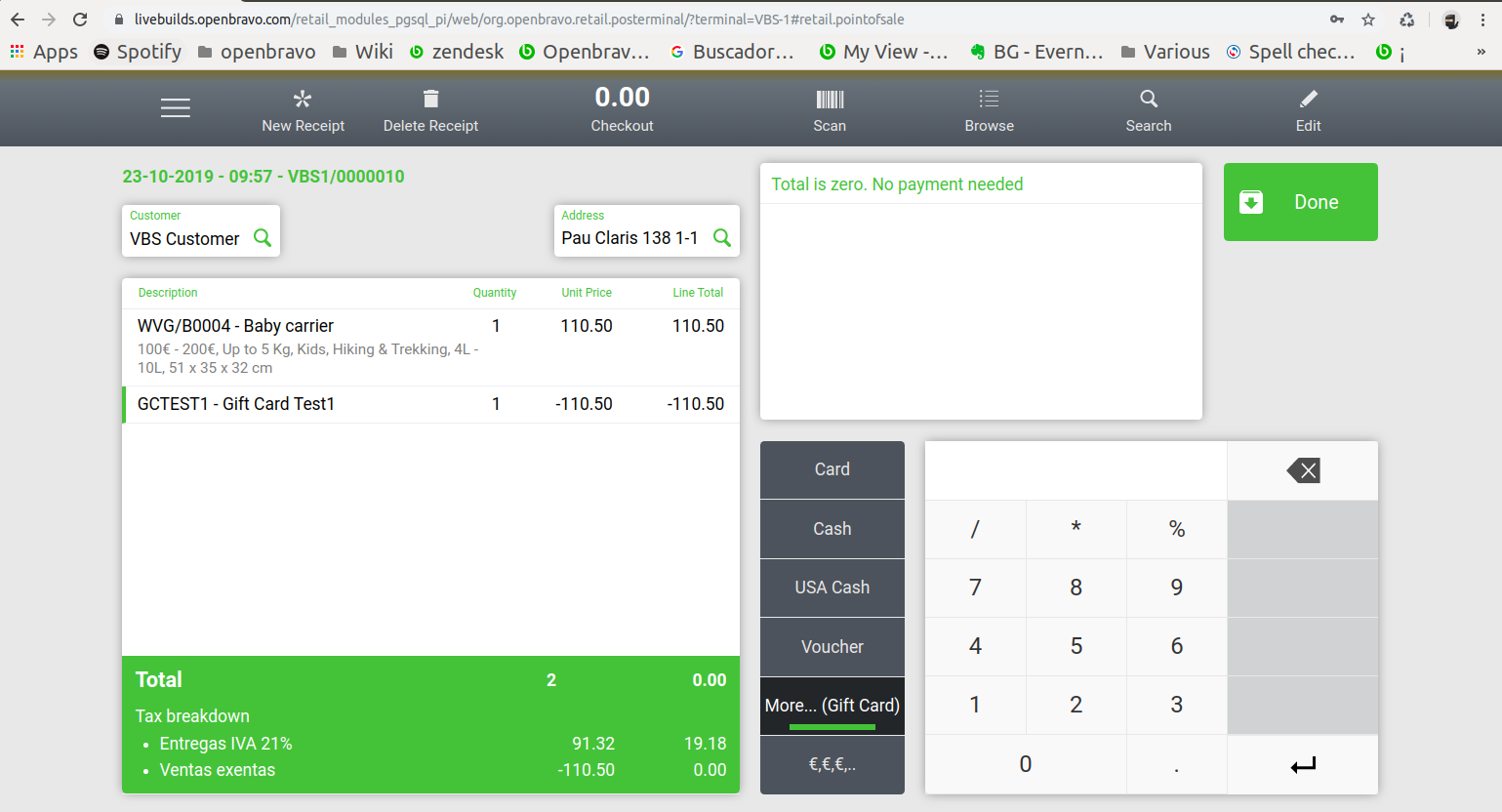Click the browser back arrow
The height and width of the screenshot is (812, 1502).
click(18, 20)
